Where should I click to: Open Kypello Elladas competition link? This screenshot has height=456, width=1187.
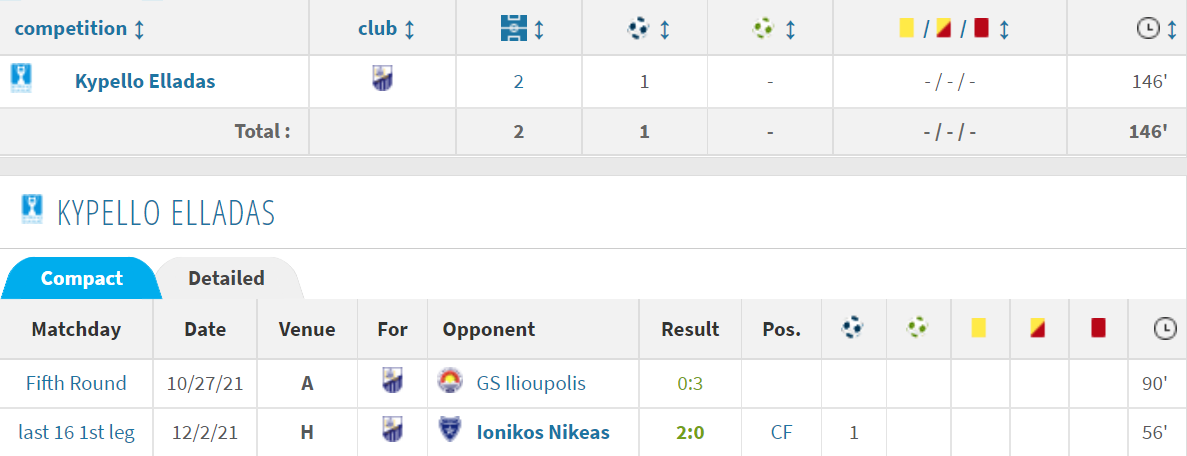pos(145,81)
